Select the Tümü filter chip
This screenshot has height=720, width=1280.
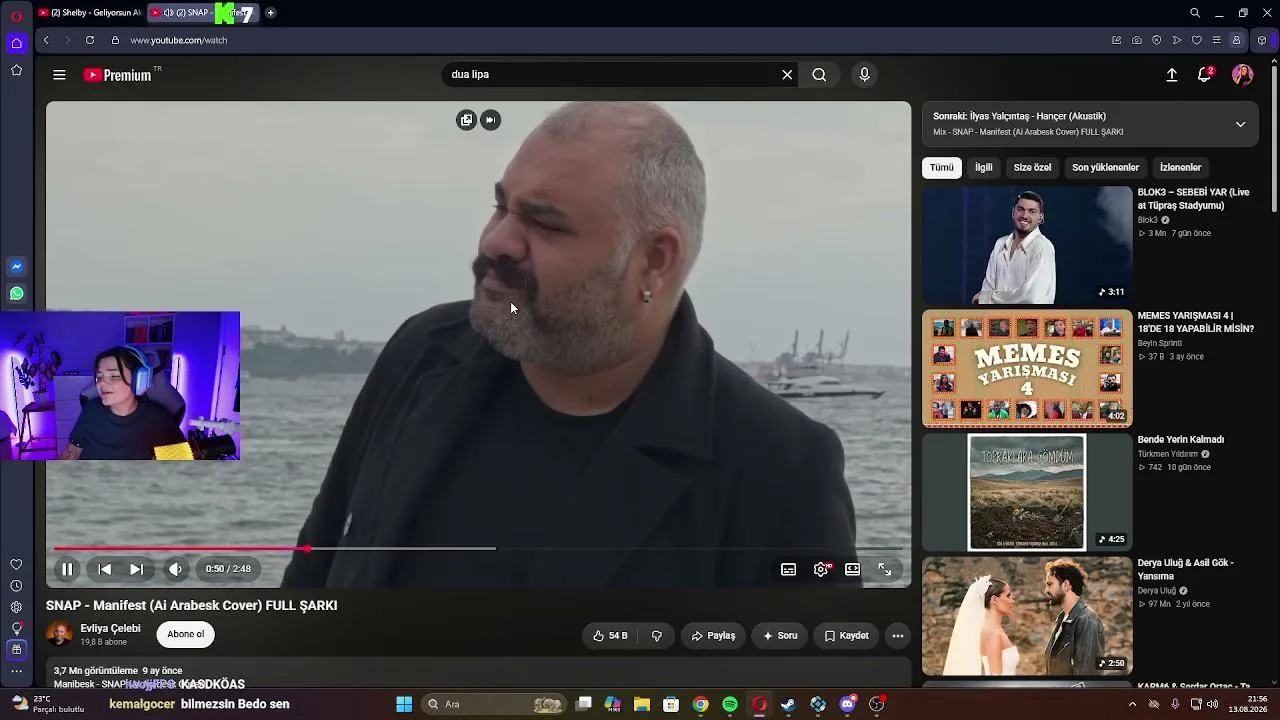click(942, 168)
